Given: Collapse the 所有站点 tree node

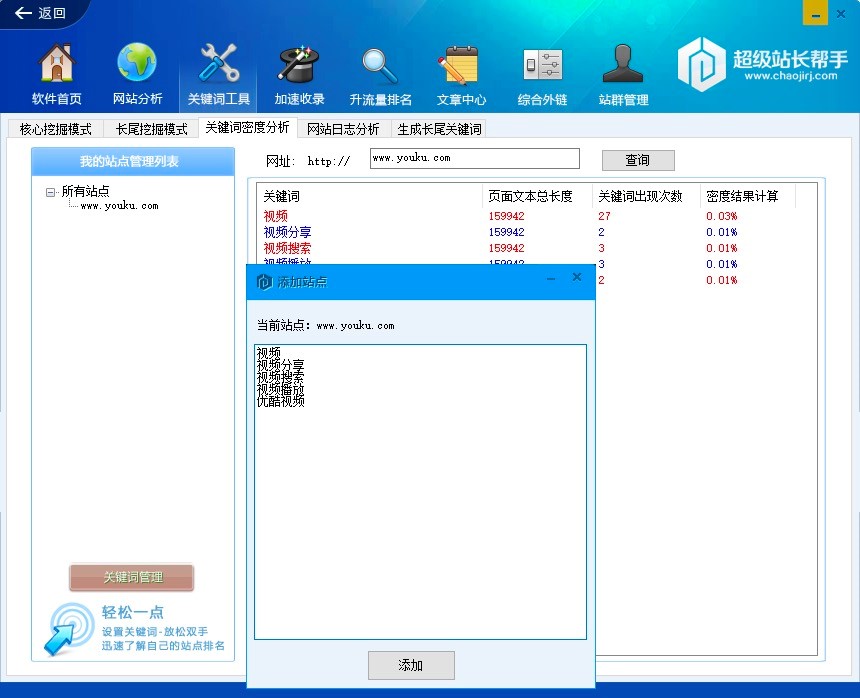Looking at the screenshot, I should pyautogui.click(x=50, y=192).
